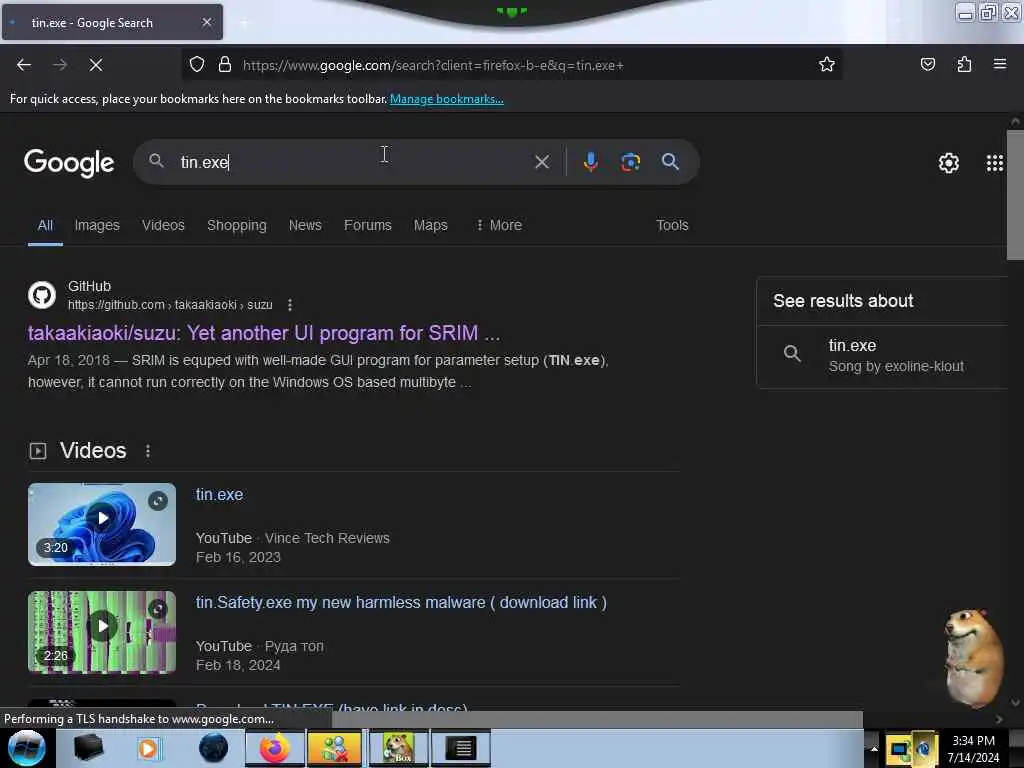Open the hamster Box taskbar program

click(x=398, y=748)
